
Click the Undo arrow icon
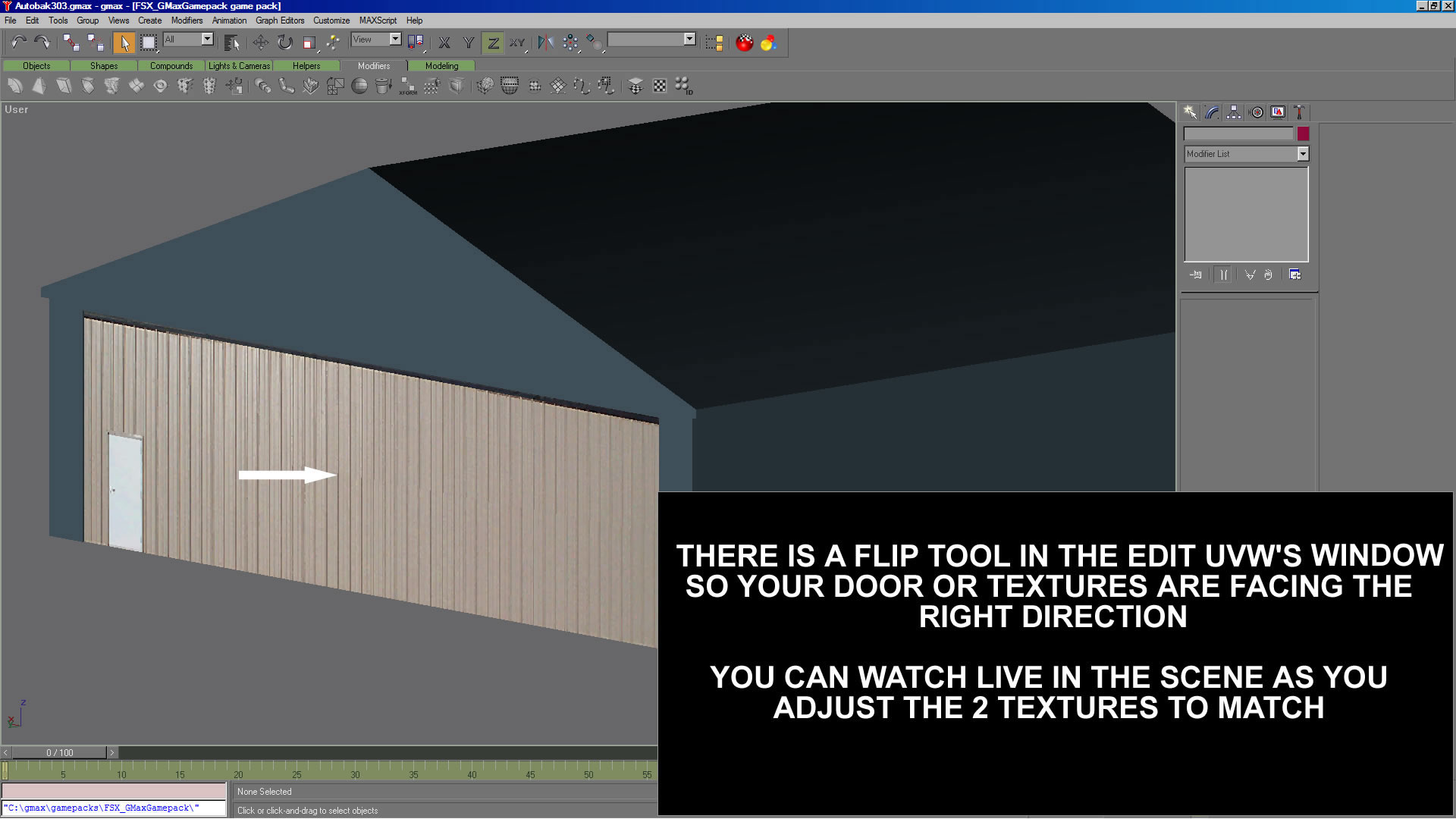[x=18, y=42]
